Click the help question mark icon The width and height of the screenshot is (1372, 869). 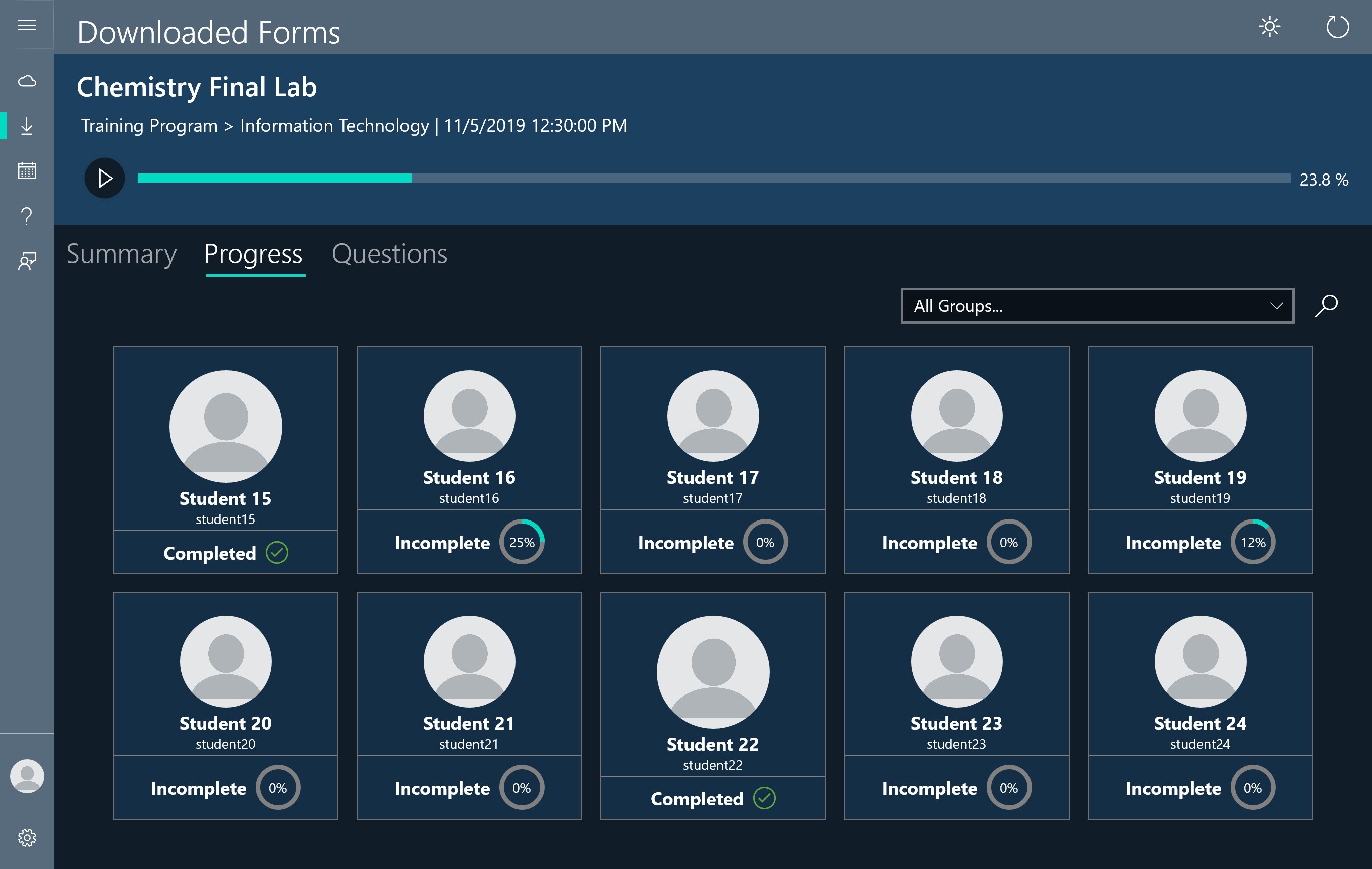click(x=27, y=216)
